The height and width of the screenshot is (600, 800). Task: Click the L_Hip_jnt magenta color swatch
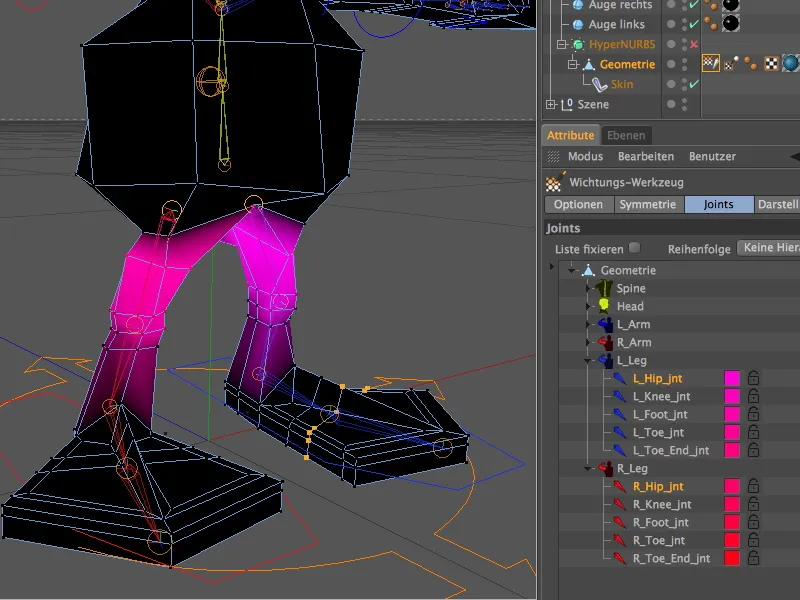click(732, 378)
